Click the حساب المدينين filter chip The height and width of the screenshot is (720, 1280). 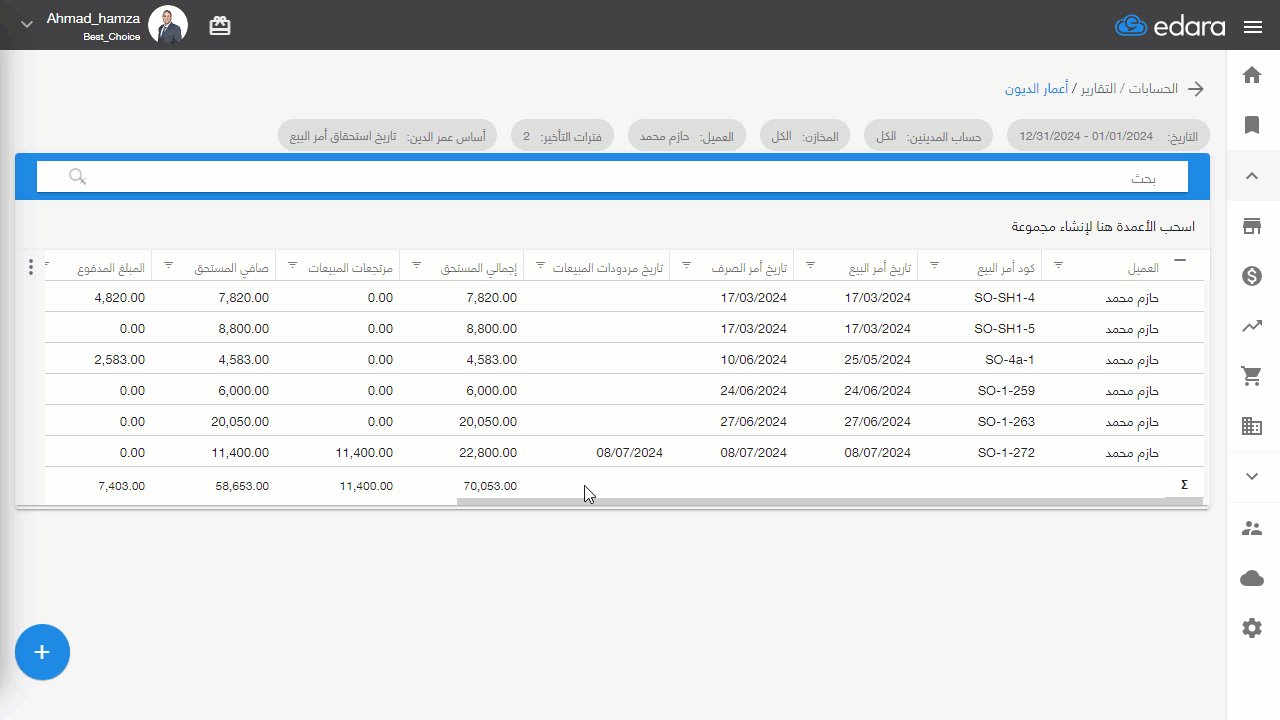point(929,136)
